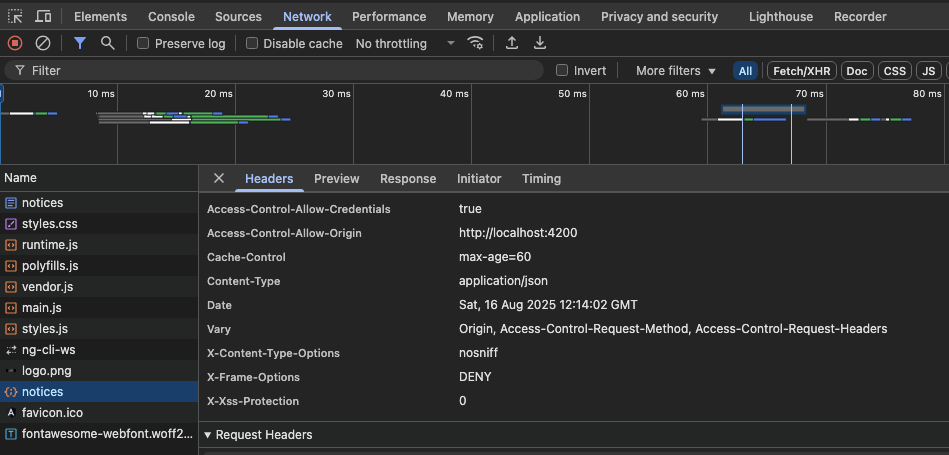Image resolution: width=949 pixels, height=455 pixels.
Task: Open the More filters dropdown
Action: pyautogui.click(x=676, y=71)
